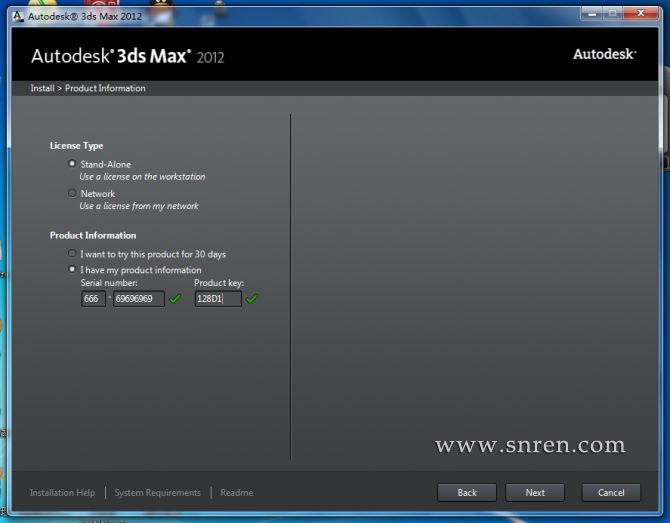This screenshot has height=523, width=670.
Task: Minimize the 3ds Max installer window
Action: coord(592,14)
